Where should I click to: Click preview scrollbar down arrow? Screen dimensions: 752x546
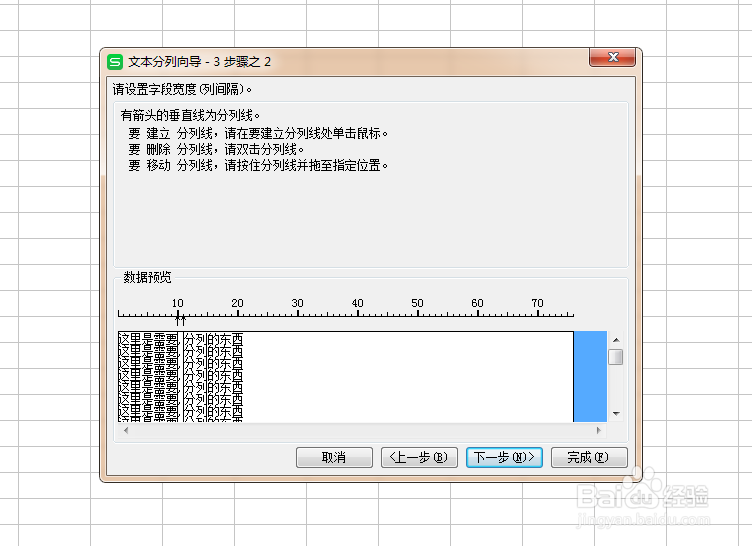(616, 414)
